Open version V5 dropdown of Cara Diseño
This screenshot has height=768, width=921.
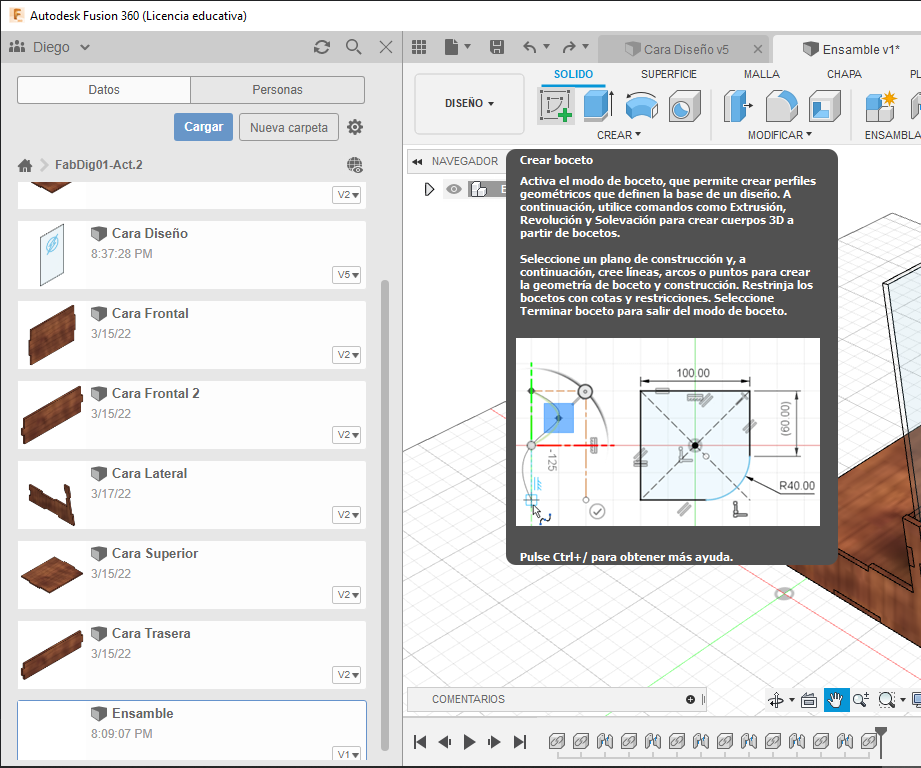[x=347, y=275]
